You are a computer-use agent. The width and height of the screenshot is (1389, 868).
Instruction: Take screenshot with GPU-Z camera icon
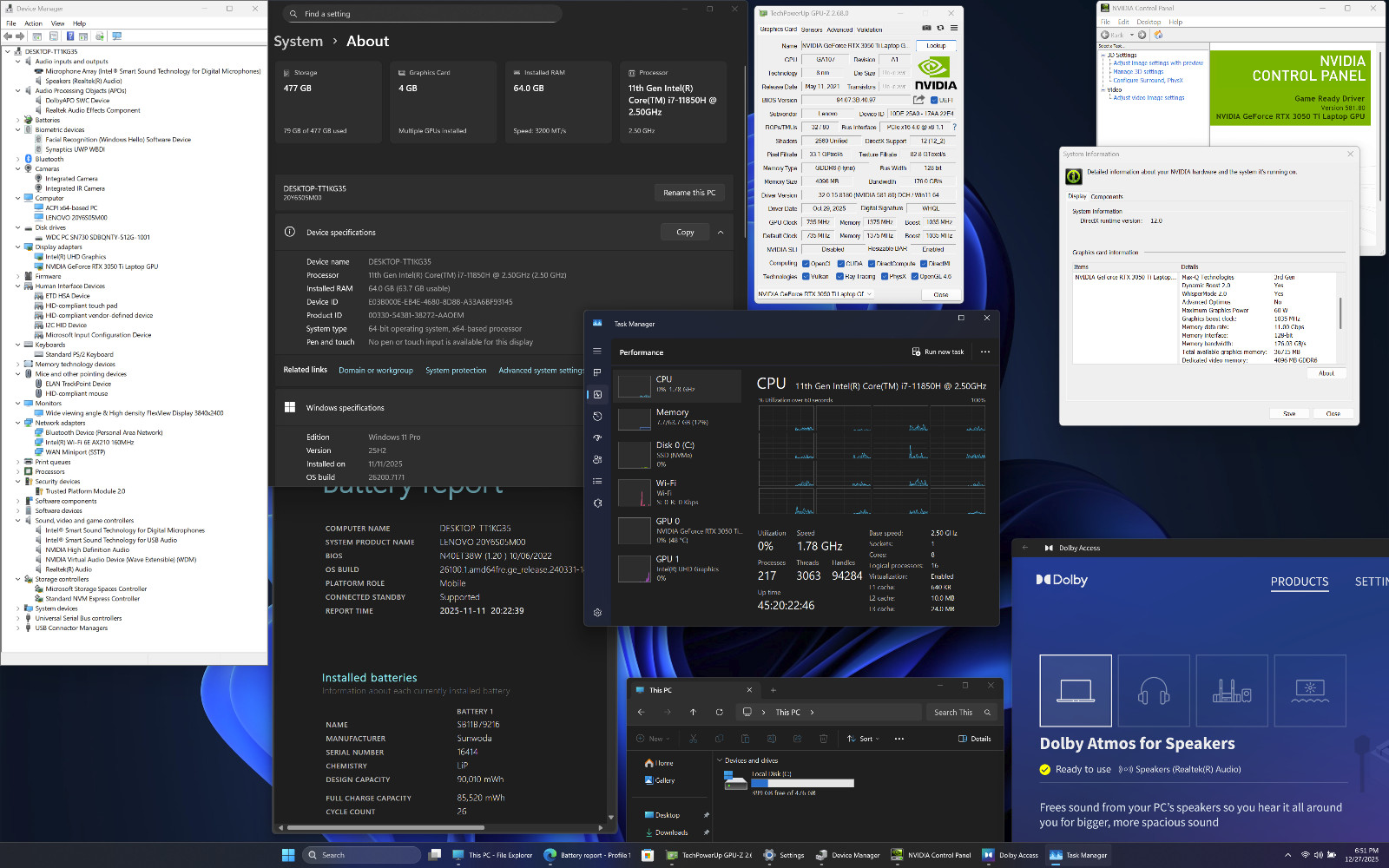click(926, 29)
